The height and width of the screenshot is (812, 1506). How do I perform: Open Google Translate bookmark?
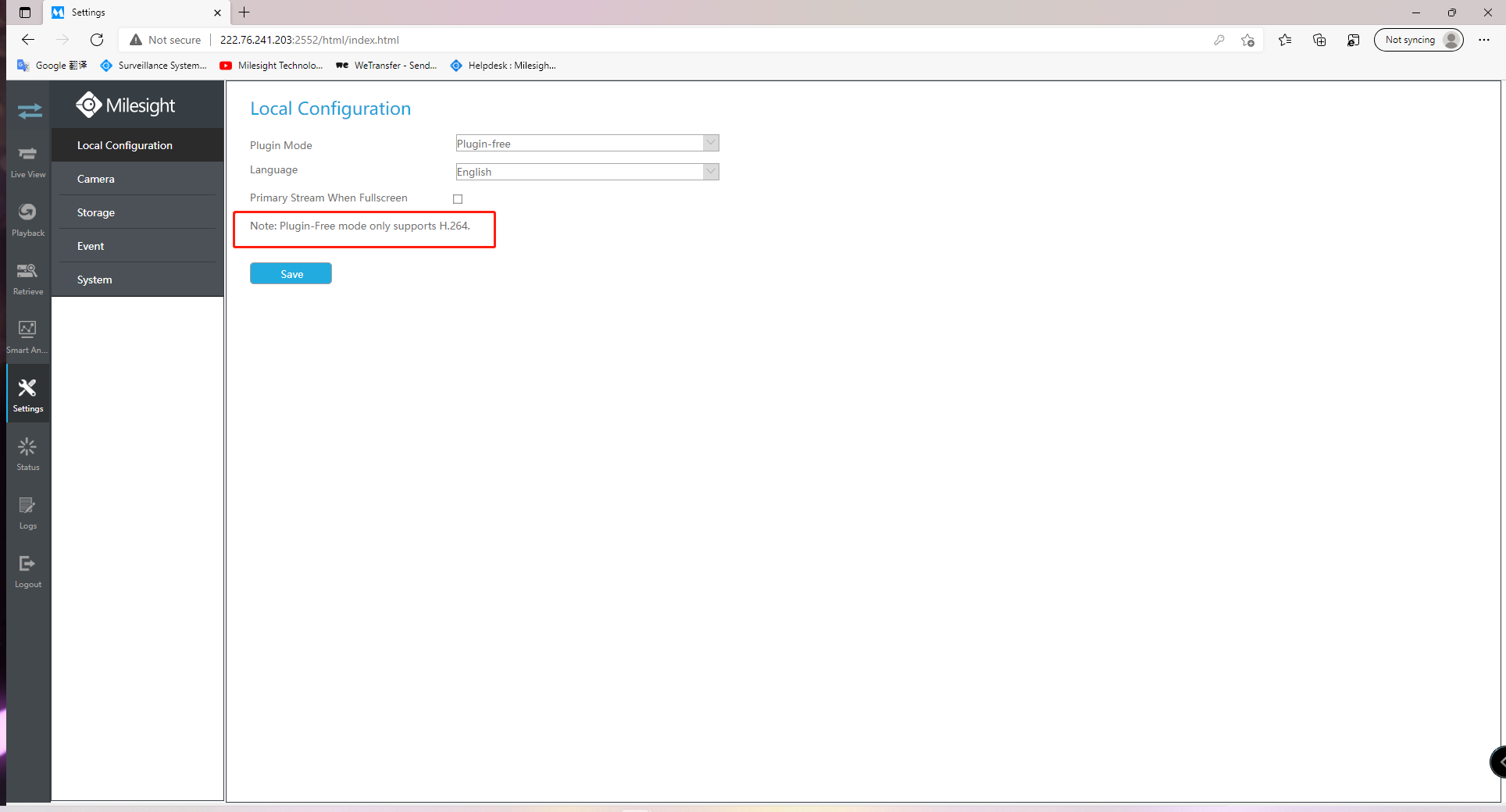pos(52,66)
